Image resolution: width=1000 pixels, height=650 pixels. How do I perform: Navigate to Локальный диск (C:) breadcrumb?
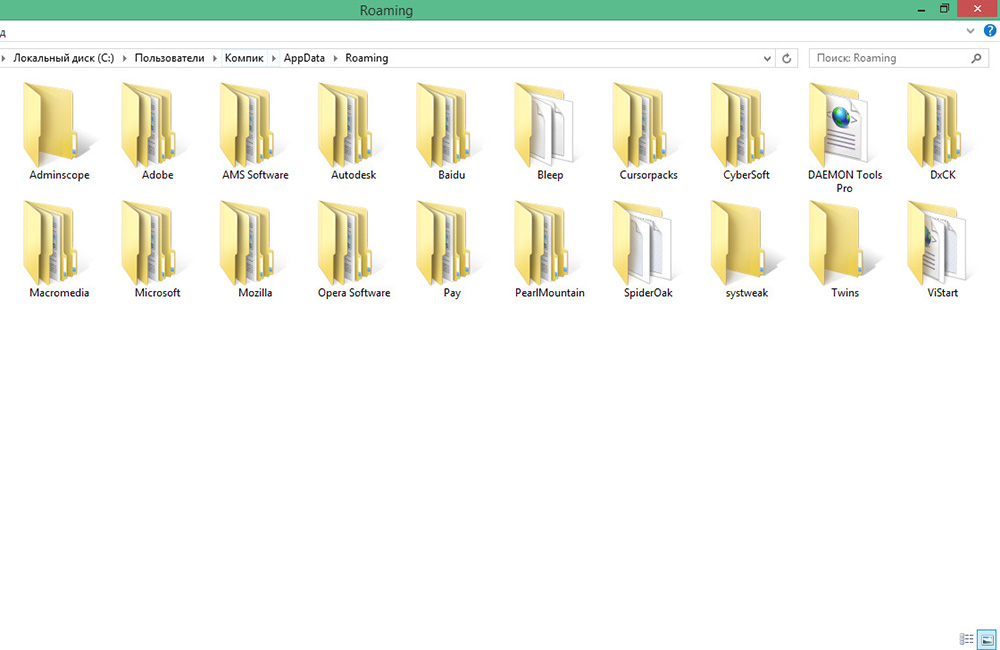pos(64,58)
